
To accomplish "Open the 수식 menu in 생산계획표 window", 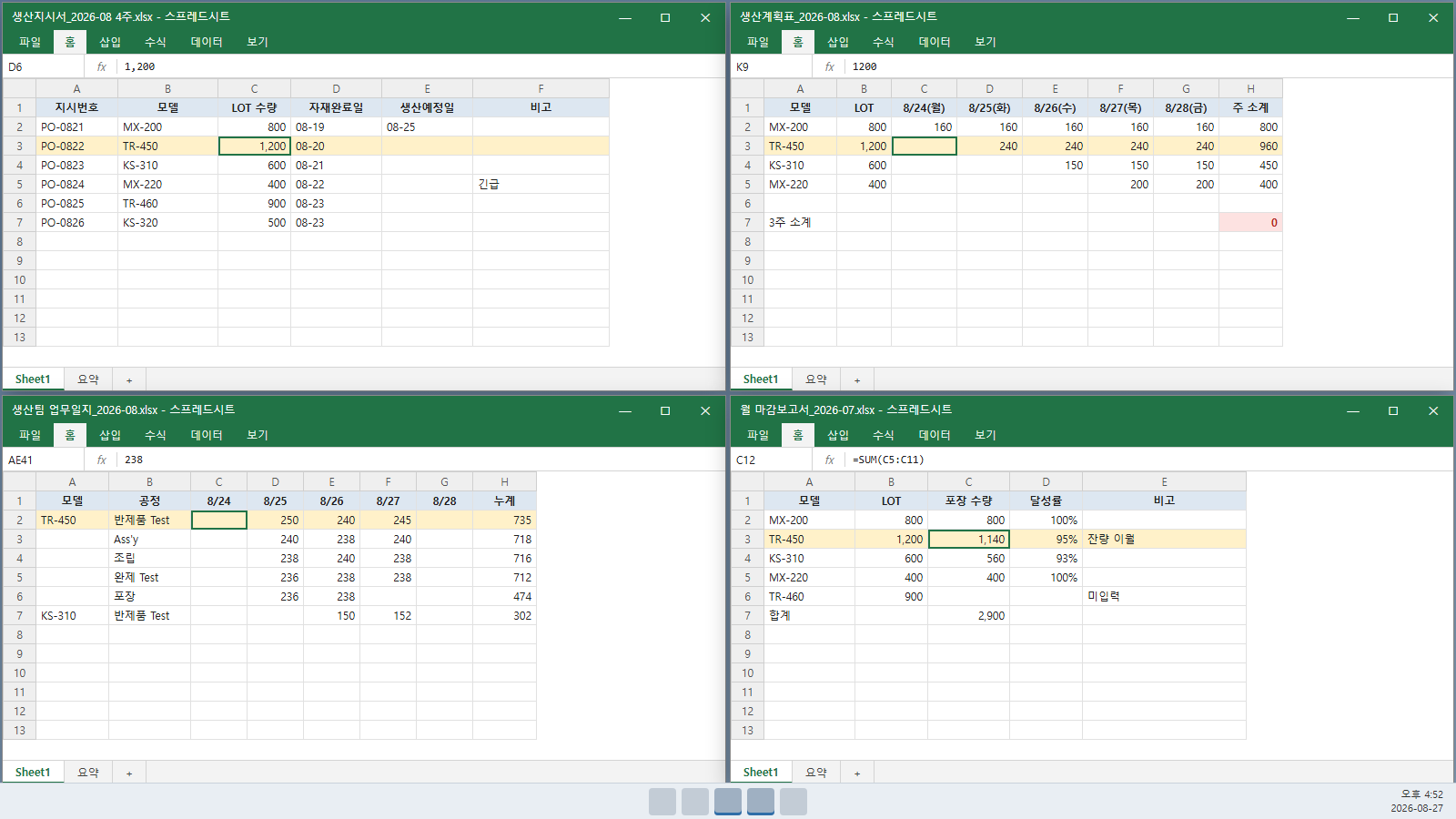I will [884, 42].
